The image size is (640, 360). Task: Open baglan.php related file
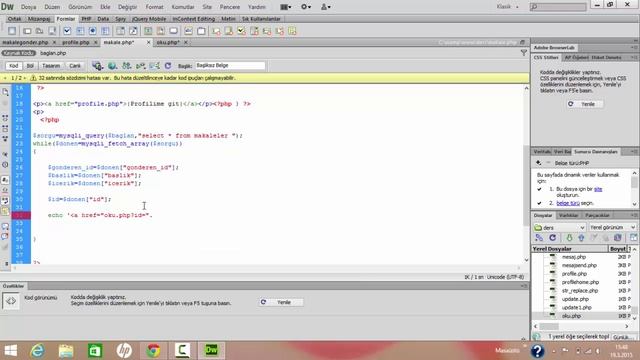[x=53, y=53]
